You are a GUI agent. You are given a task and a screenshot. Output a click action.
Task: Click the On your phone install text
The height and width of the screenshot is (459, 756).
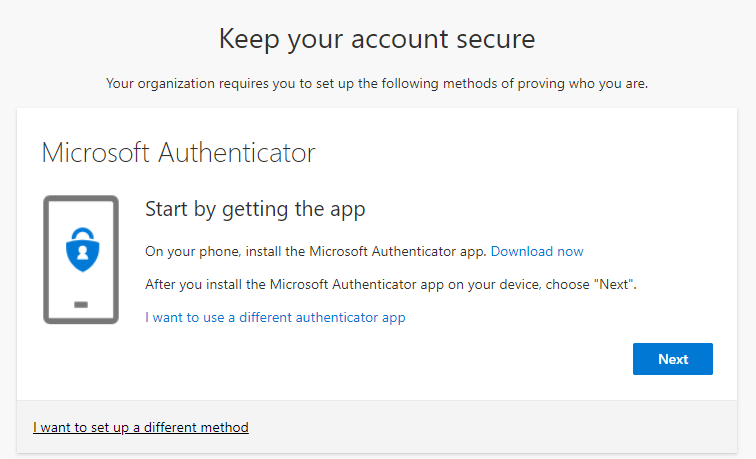click(x=316, y=251)
